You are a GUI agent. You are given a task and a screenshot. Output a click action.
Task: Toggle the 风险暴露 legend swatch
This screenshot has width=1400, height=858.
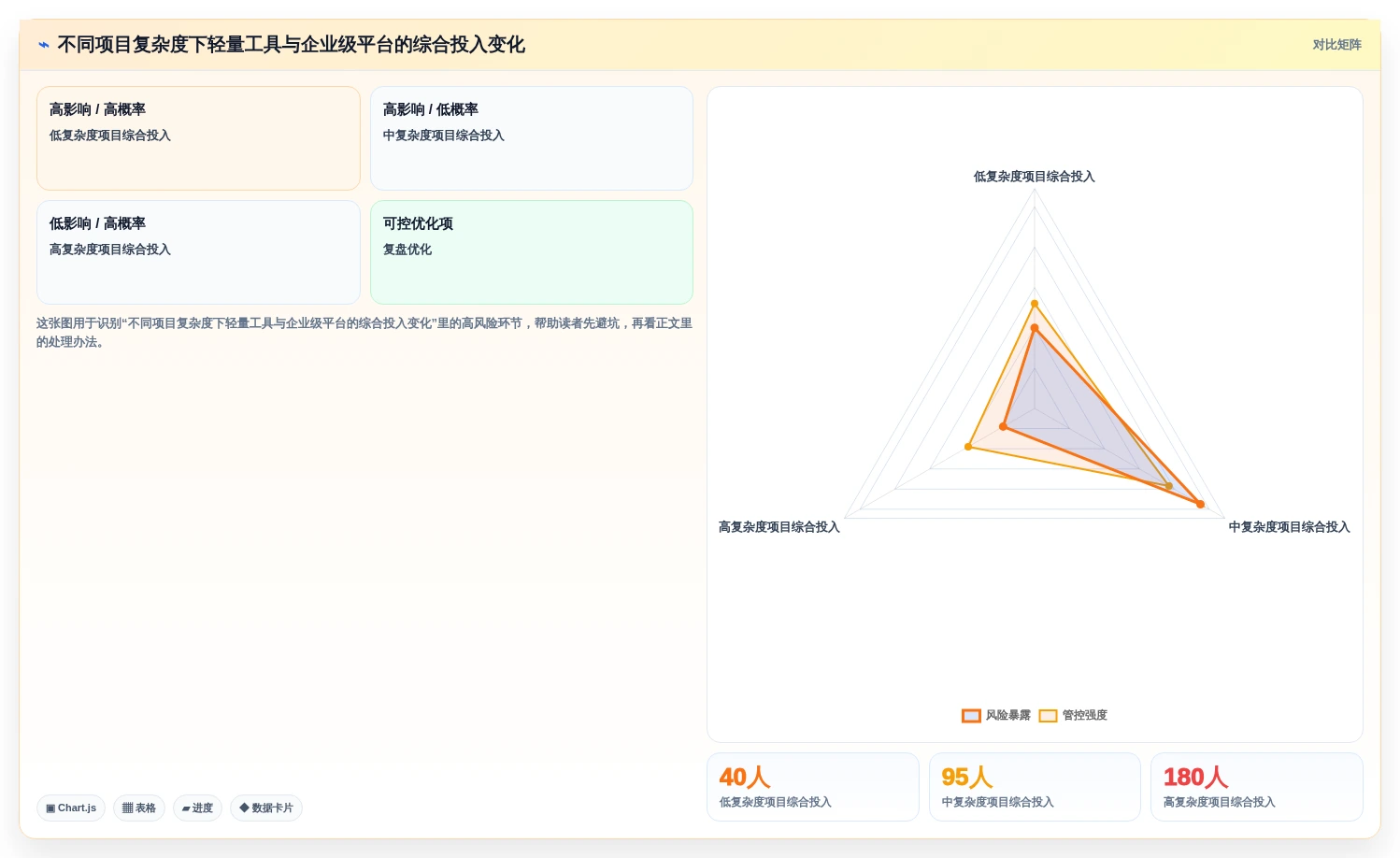[971, 716]
